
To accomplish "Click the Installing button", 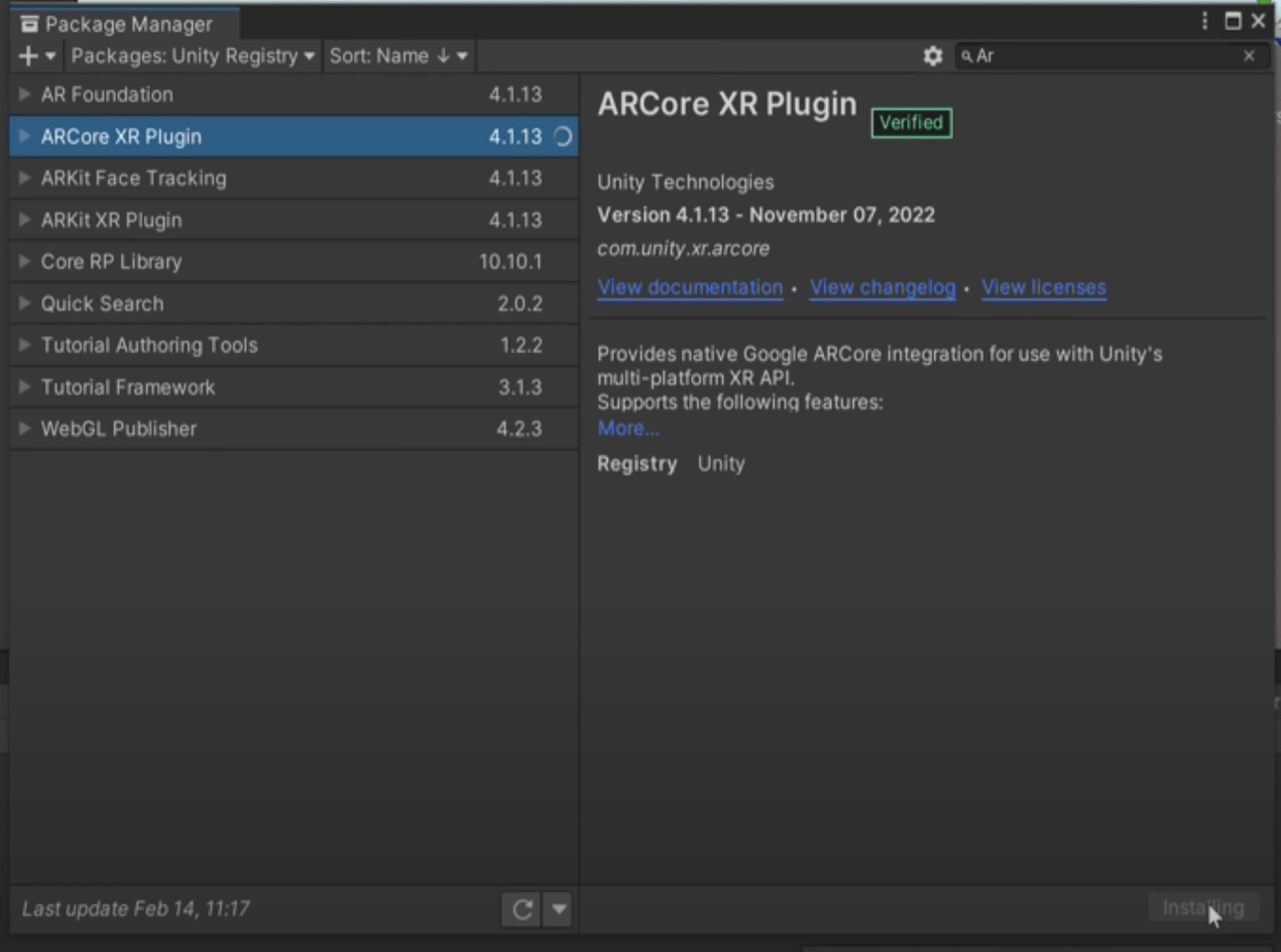I will coord(1203,907).
